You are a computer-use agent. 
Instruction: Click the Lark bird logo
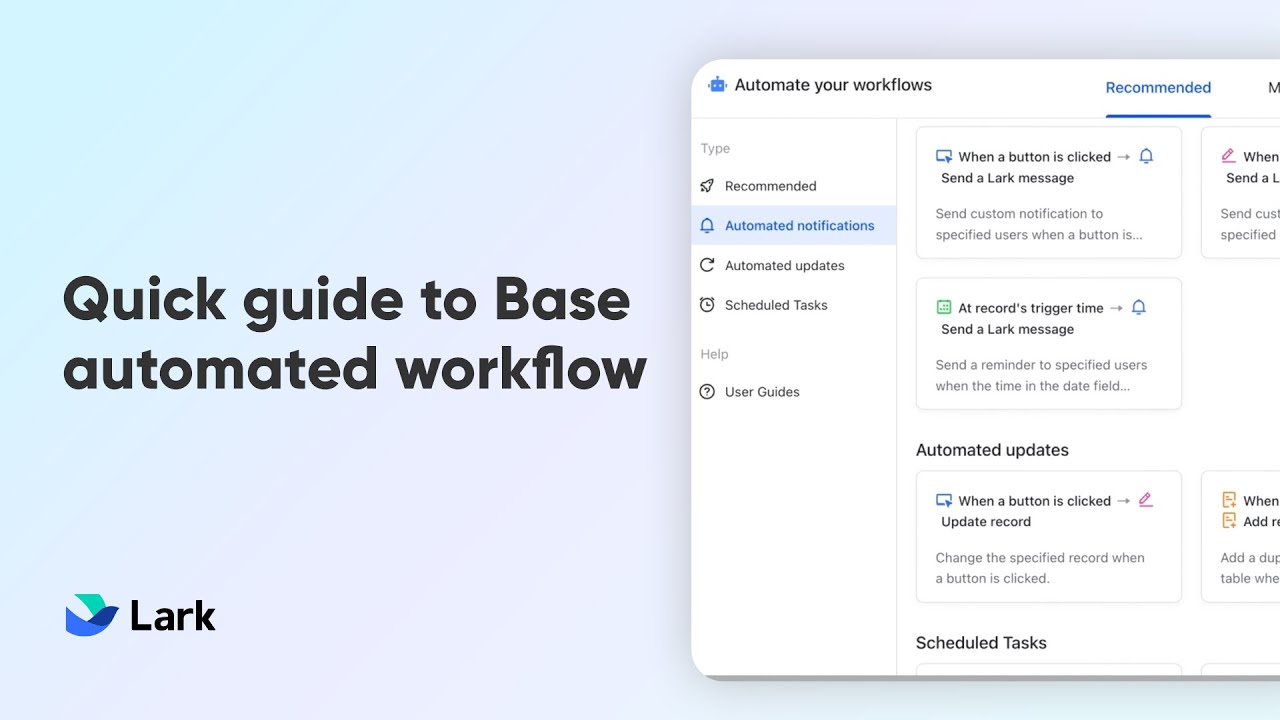92,615
